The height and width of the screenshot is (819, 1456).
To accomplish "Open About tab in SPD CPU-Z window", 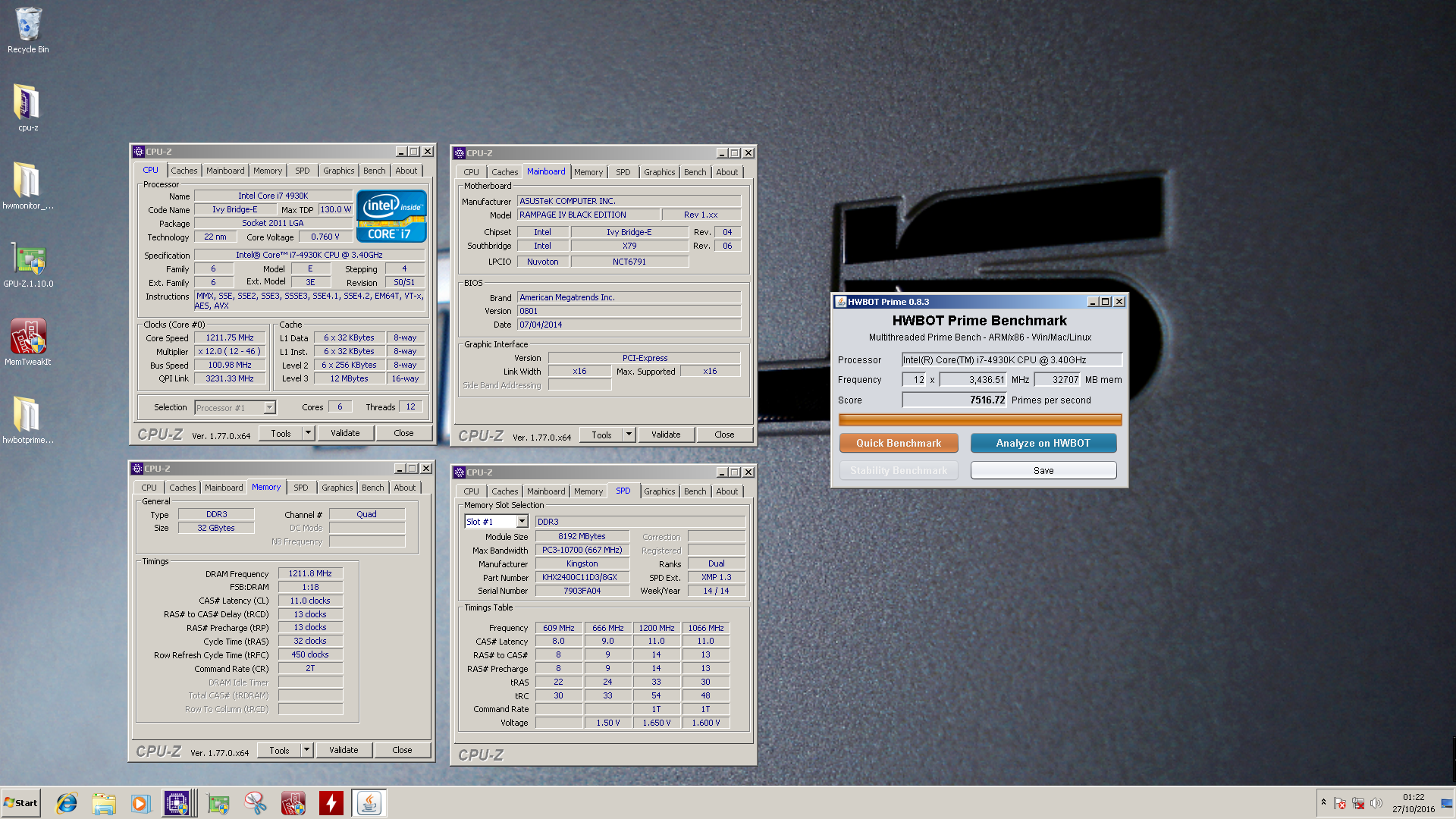I will pos(727,491).
